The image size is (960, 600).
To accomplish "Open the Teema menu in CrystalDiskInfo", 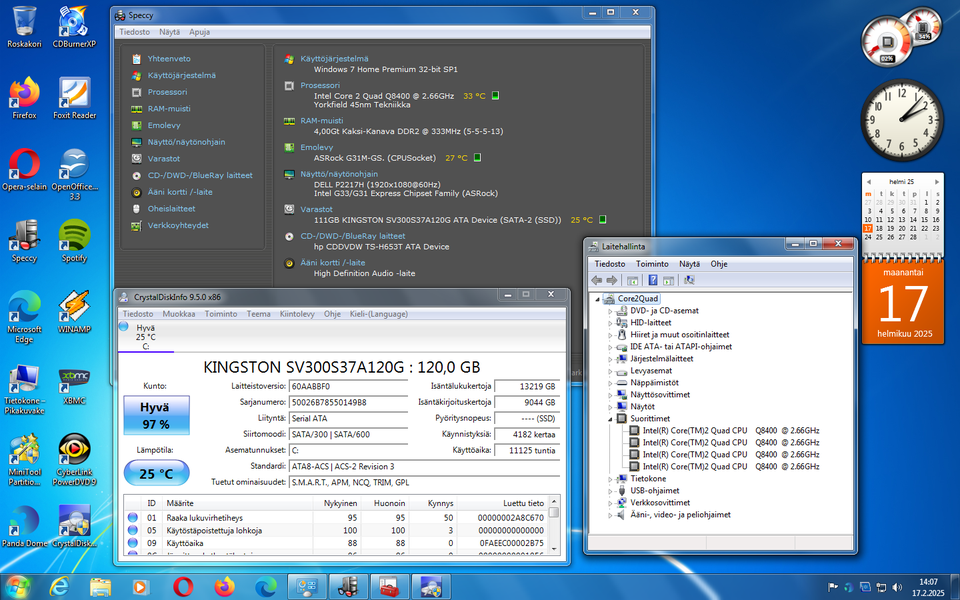I will point(258,314).
